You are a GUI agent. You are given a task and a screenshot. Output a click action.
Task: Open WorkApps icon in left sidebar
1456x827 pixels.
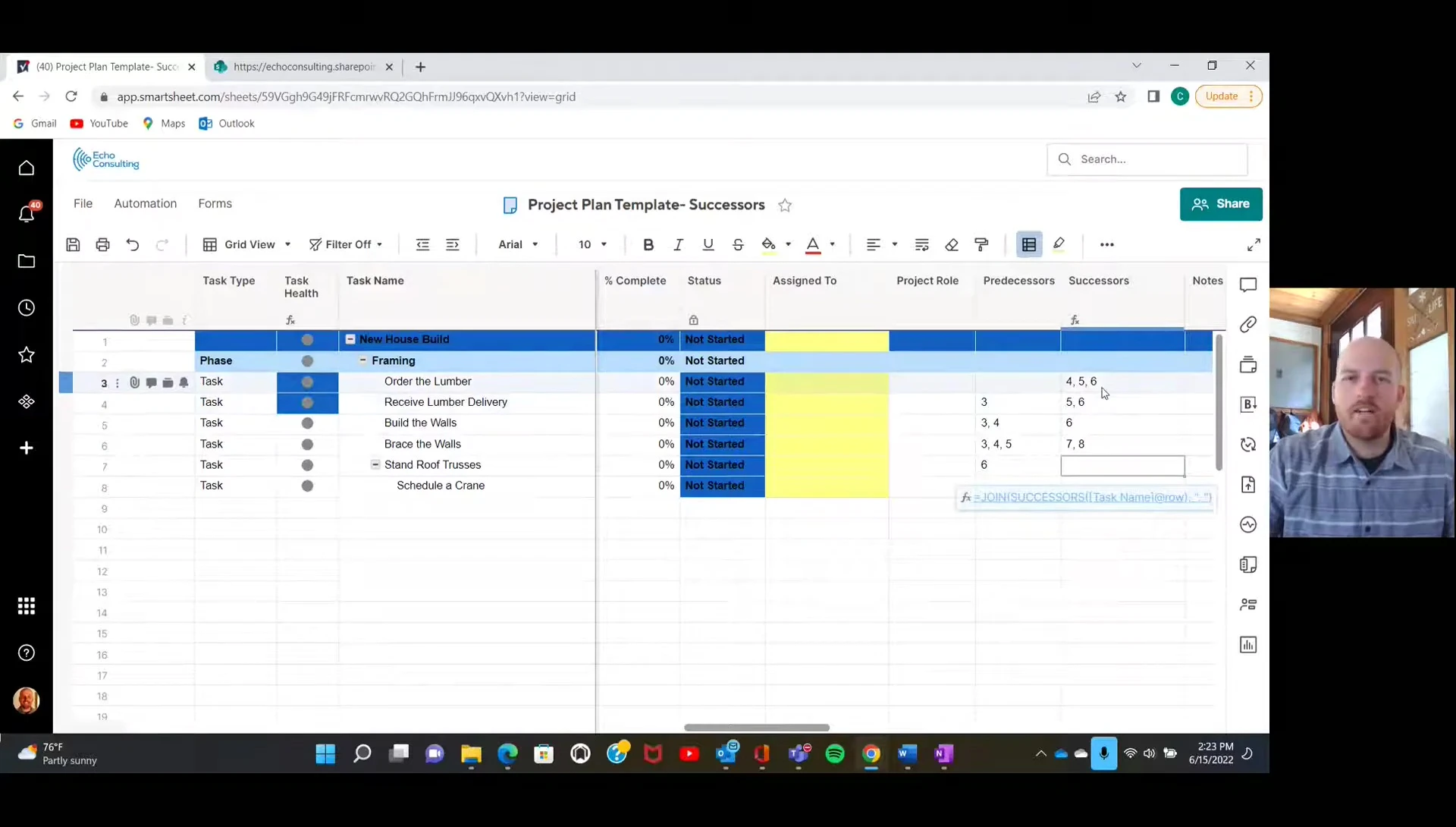tap(27, 401)
